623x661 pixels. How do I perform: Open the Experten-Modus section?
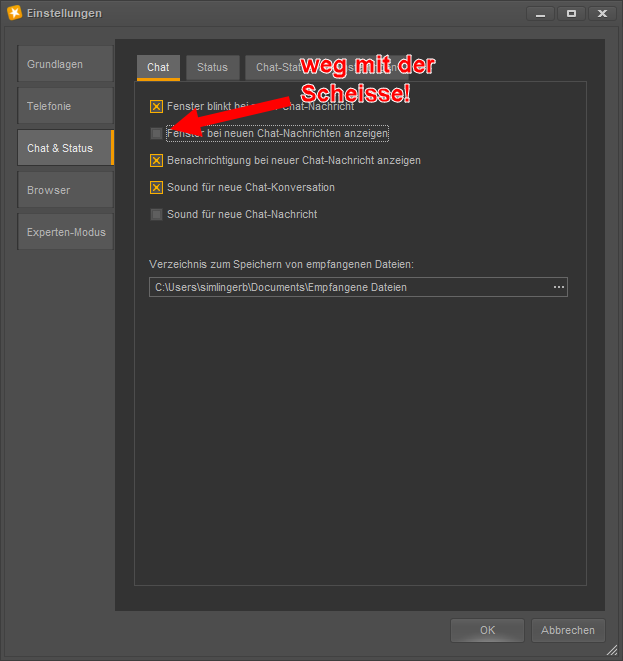tap(65, 232)
